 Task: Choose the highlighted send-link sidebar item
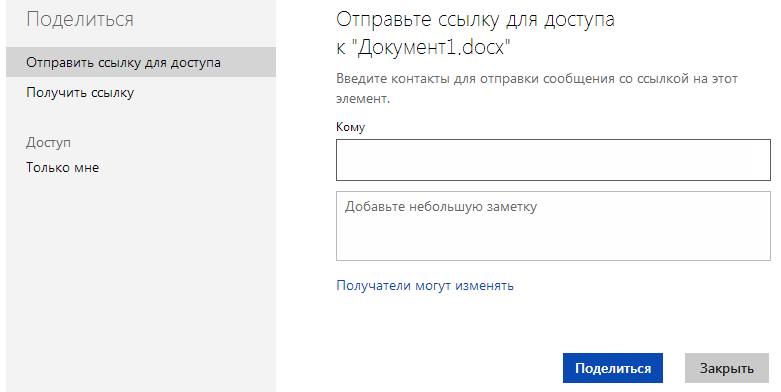pos(141,62)
